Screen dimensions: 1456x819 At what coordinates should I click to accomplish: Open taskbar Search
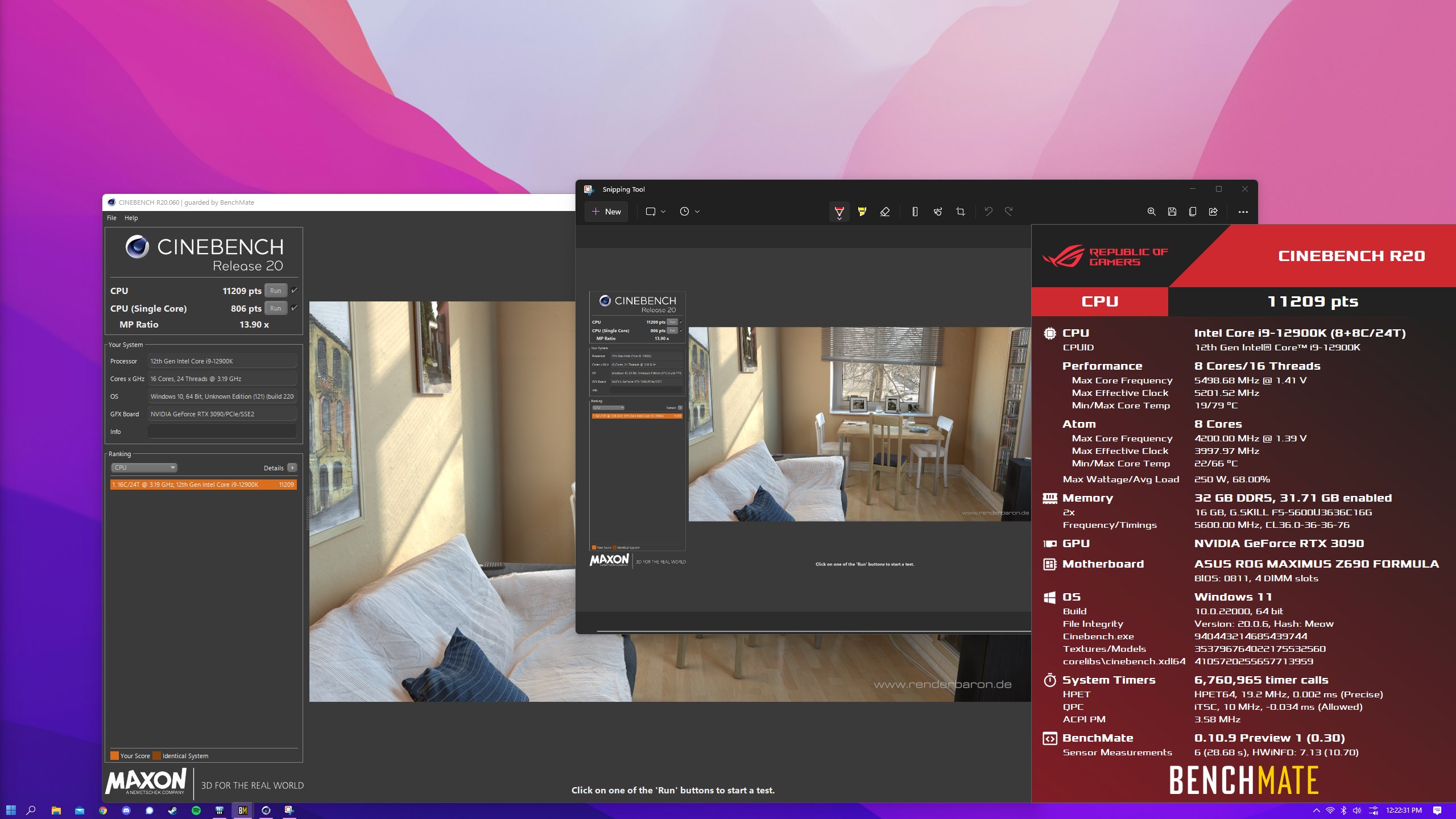coord(32,810)
